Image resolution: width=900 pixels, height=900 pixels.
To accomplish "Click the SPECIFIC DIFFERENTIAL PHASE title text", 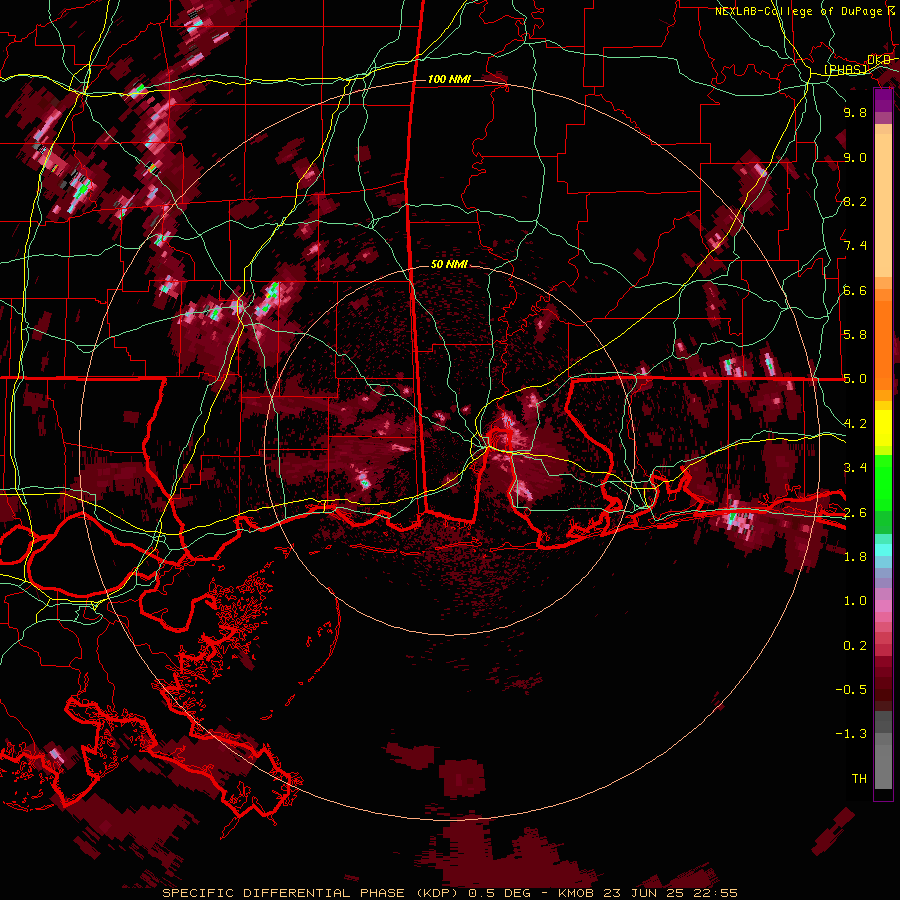I will (x=284, y=893).
